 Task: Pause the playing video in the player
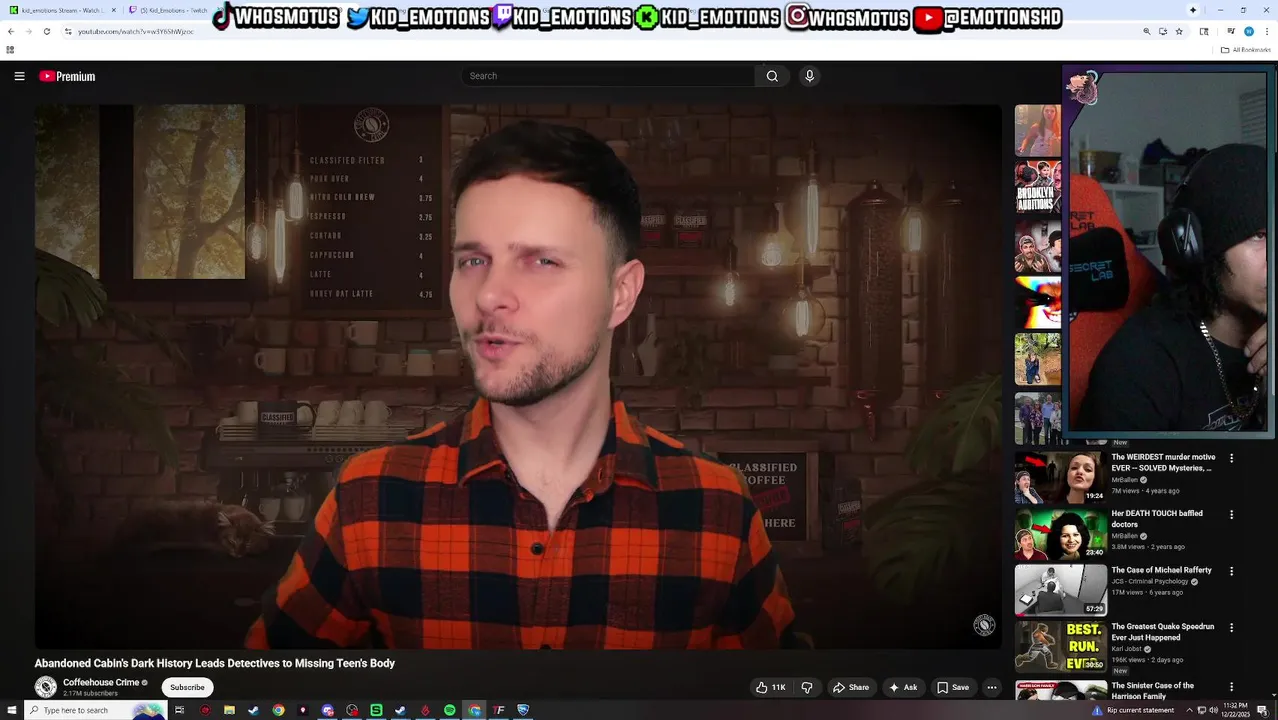(518, 377)
